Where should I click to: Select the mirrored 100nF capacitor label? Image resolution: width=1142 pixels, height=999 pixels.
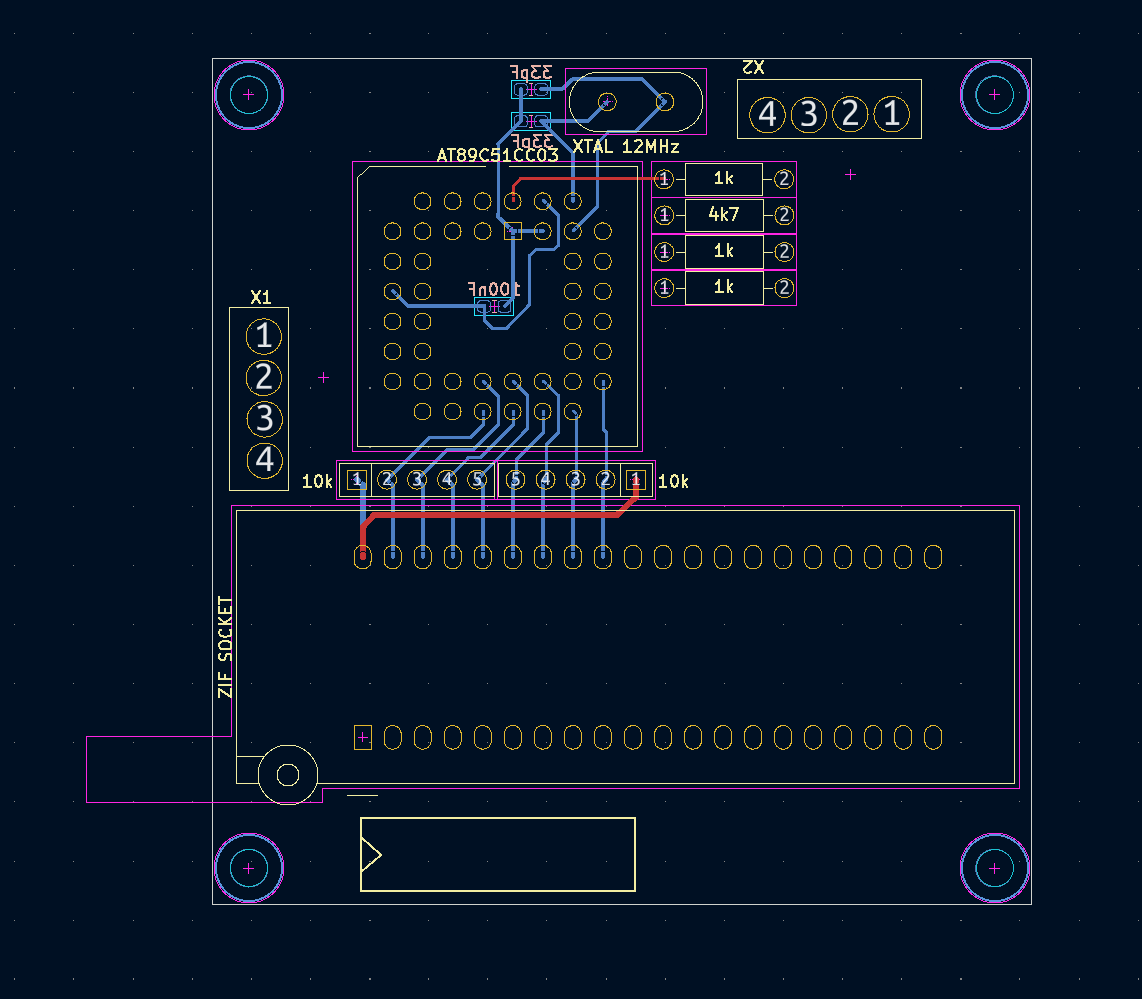(x=494, y=290)
